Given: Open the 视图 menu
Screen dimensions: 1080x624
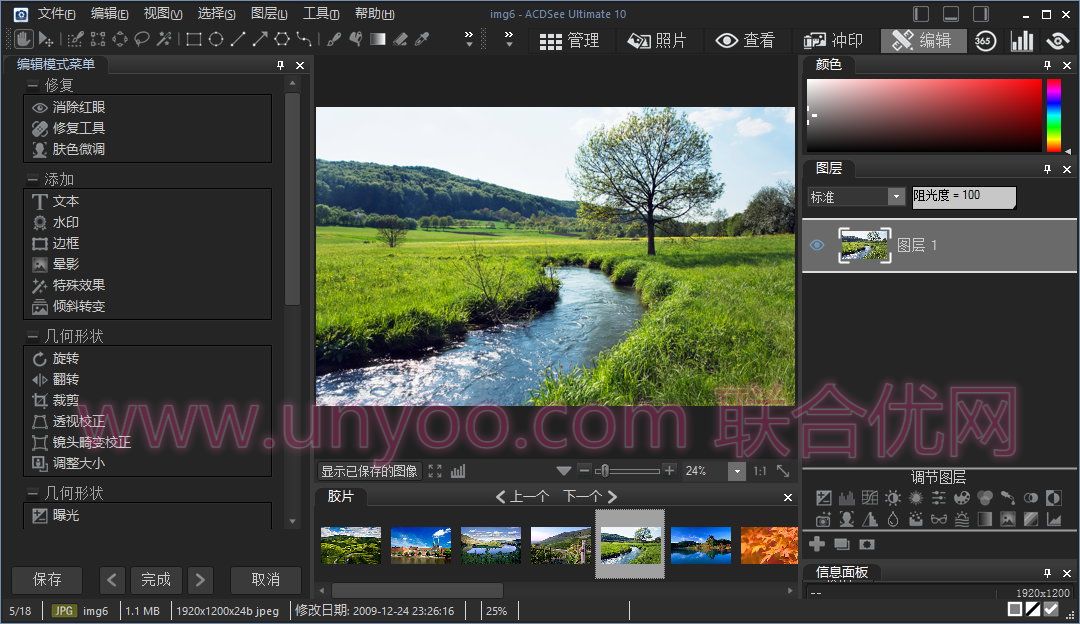Looking at the screenshot, I should point(163,13).
